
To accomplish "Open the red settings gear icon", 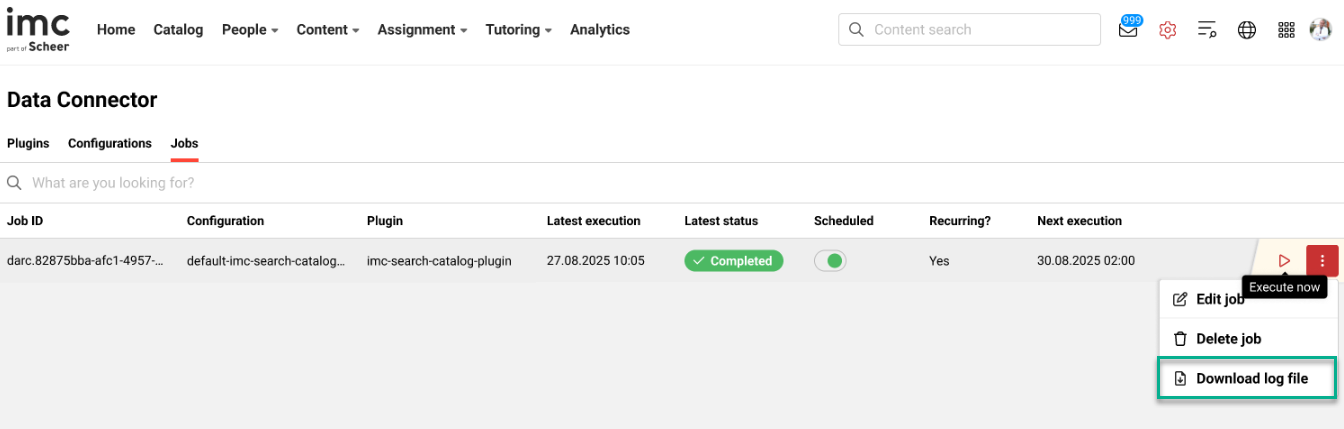I will point(1167,30).
